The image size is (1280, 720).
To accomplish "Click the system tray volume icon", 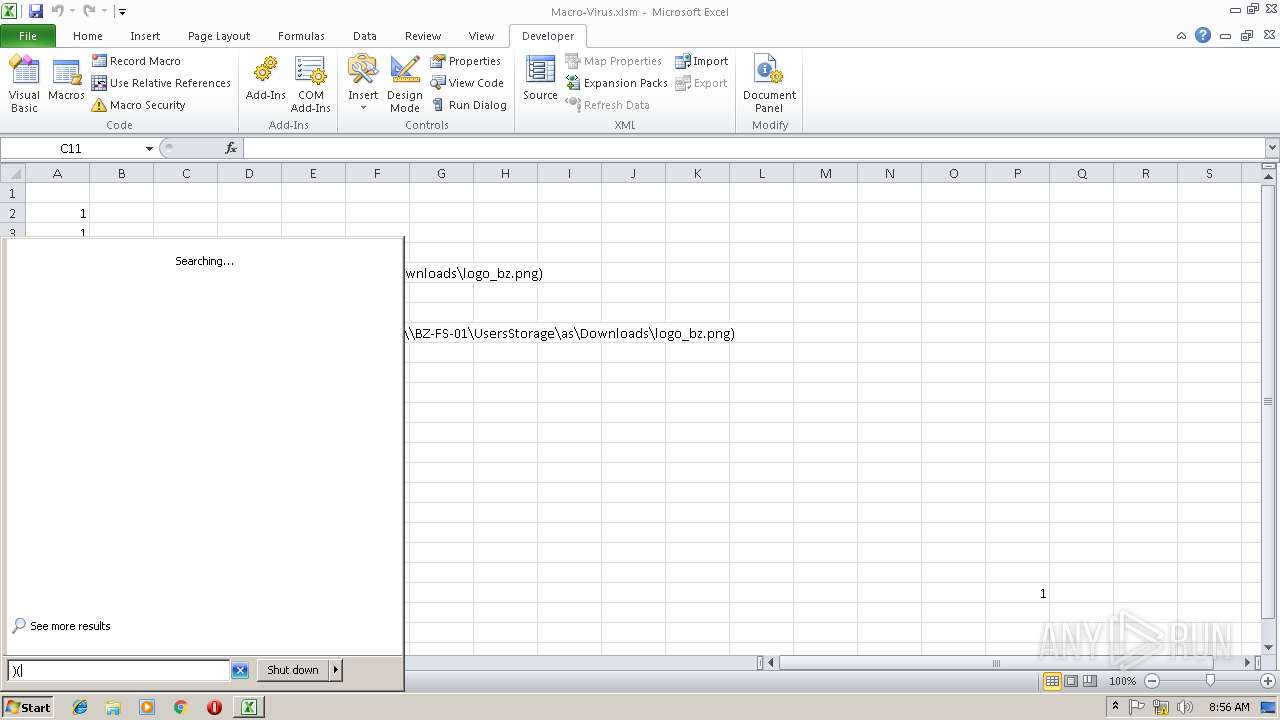I will coord(1185,707).
